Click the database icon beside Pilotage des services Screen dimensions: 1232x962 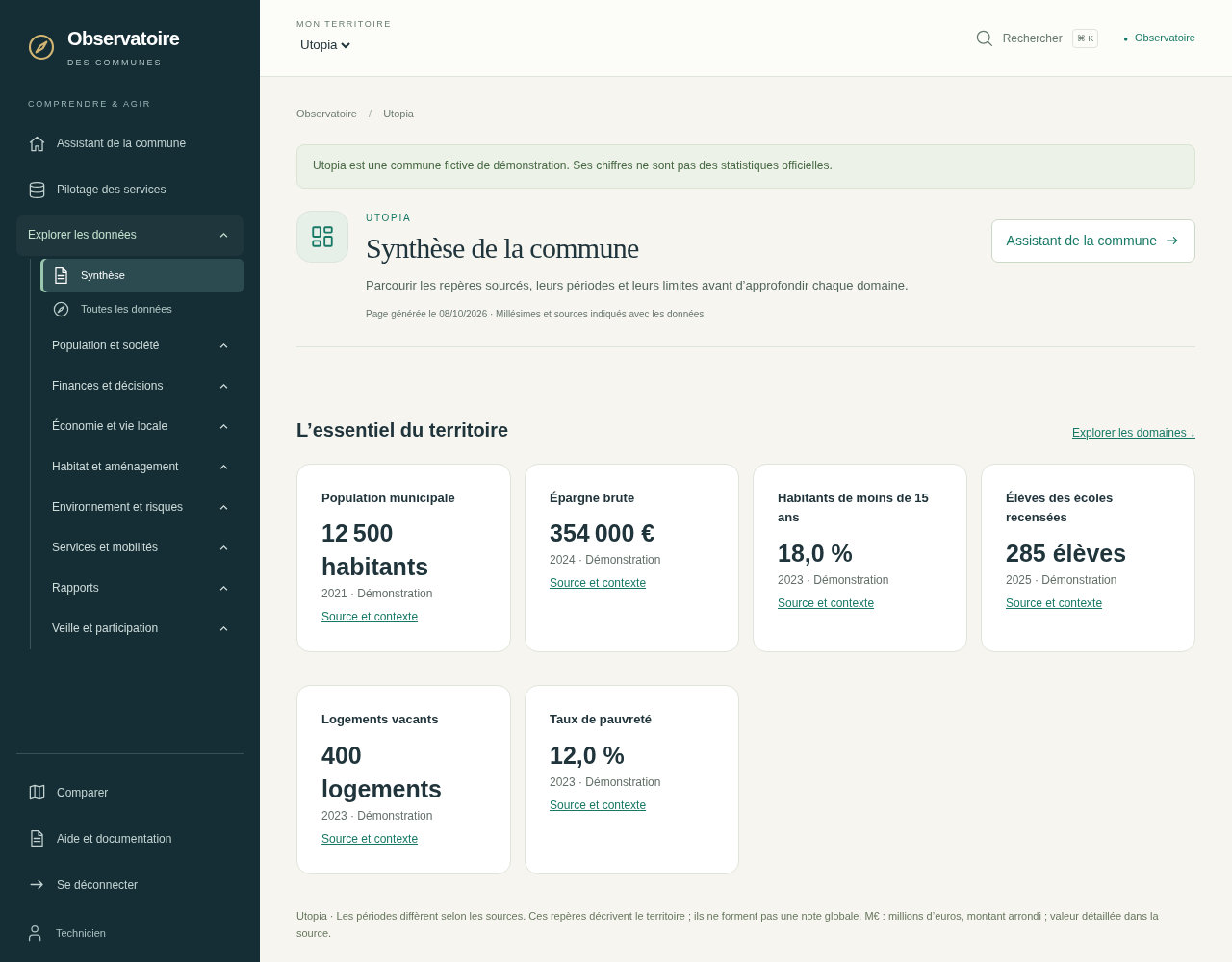pos(37,190)
